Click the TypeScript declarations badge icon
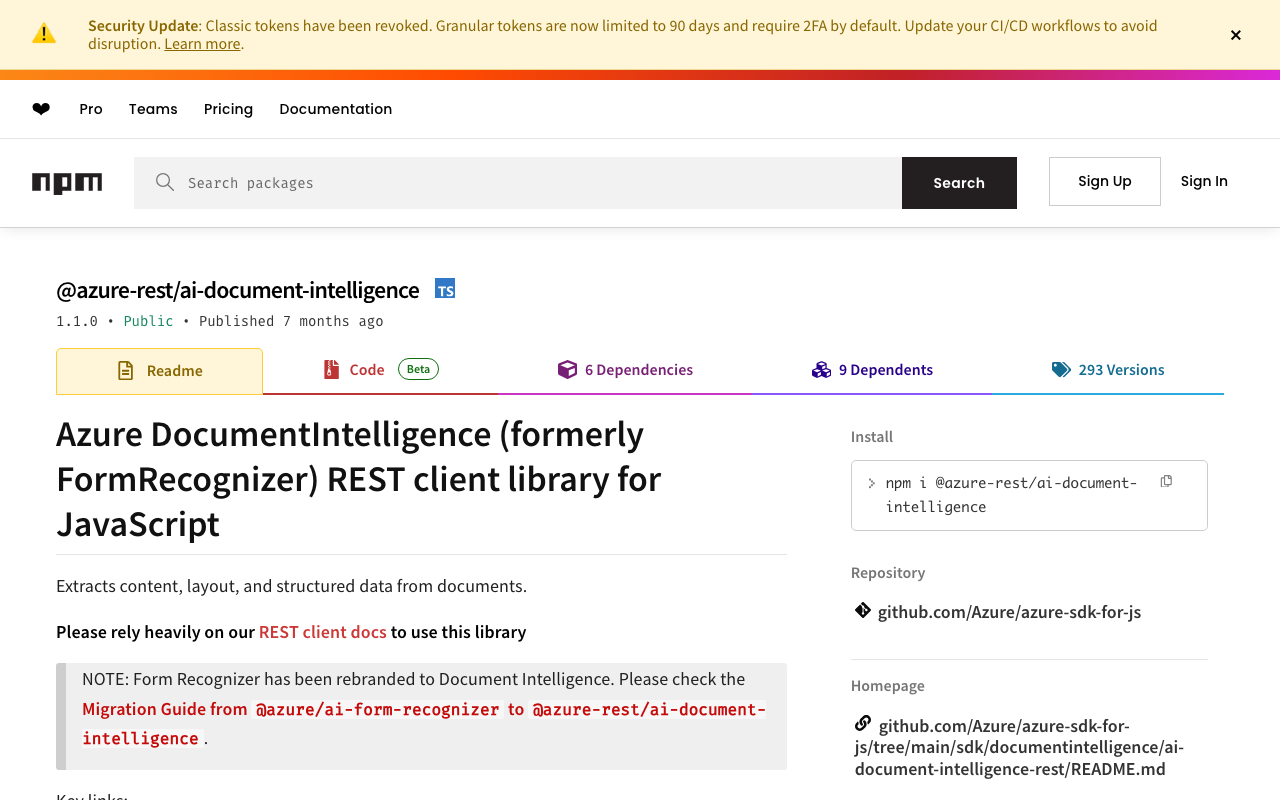 click(x=445, y=289)
